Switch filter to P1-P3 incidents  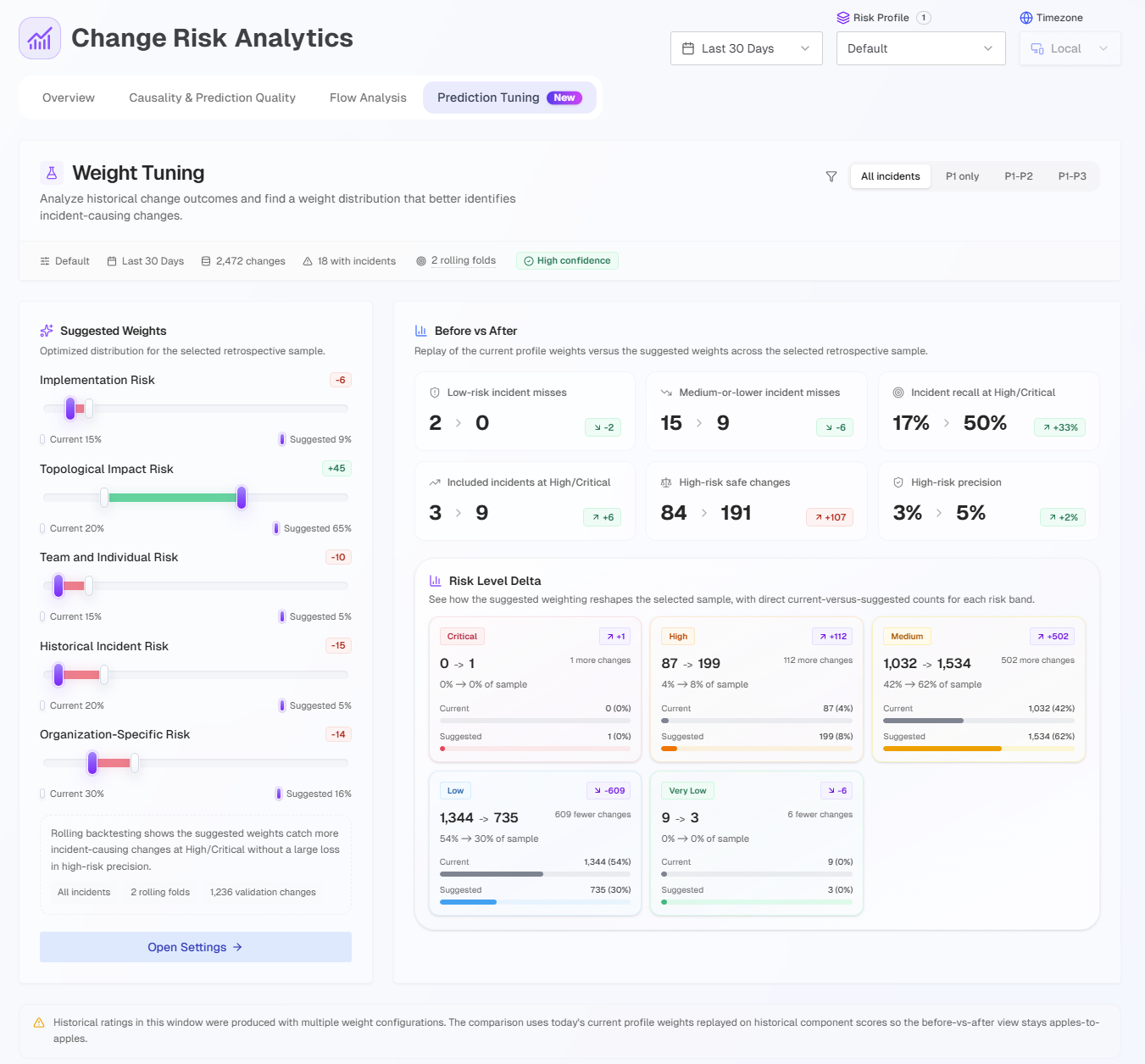tap(1071, 176)
